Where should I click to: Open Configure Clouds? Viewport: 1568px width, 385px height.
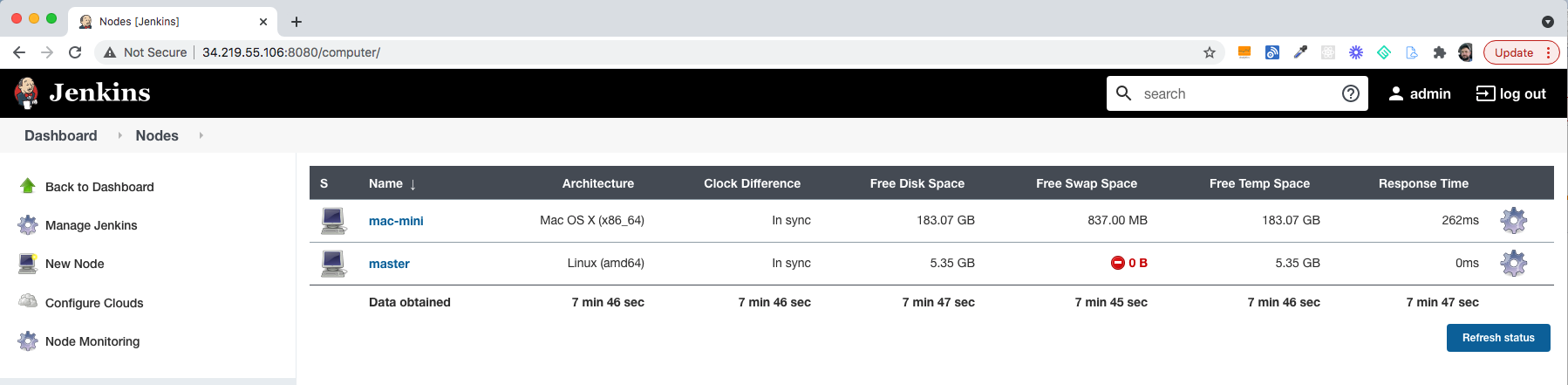(94, 303)
